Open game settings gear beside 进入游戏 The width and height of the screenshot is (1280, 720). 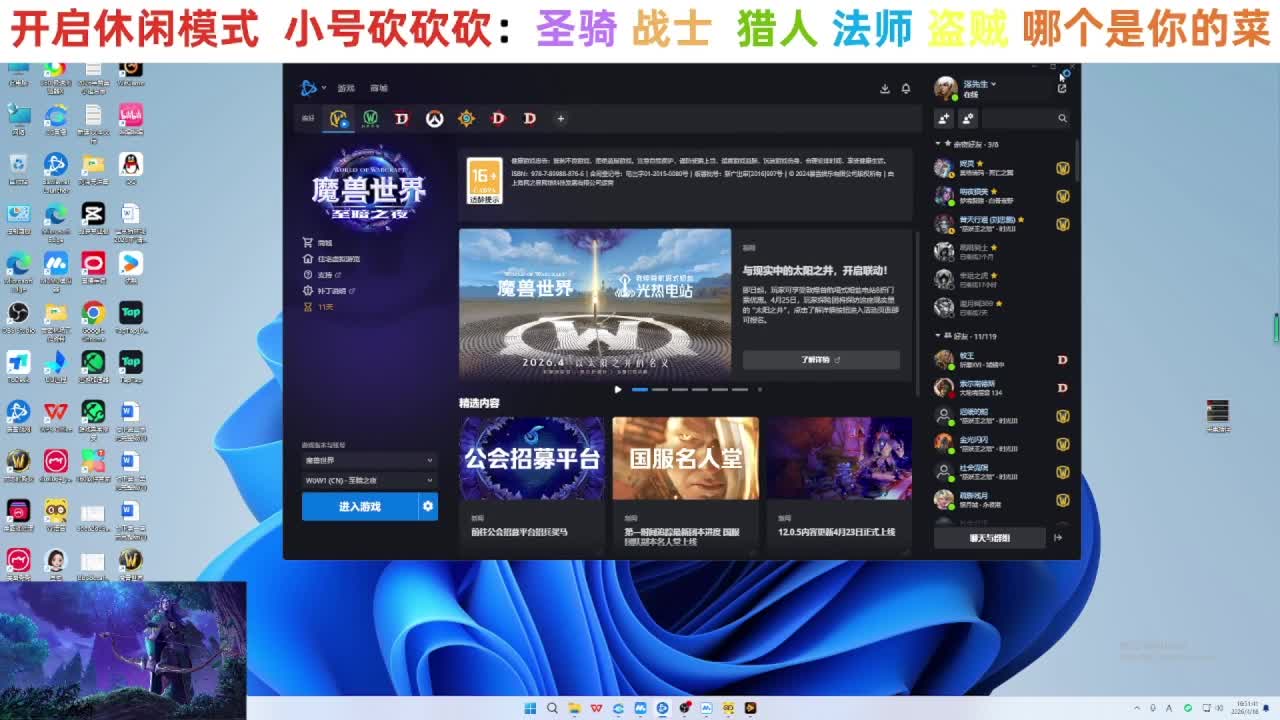tap(428, 507)
